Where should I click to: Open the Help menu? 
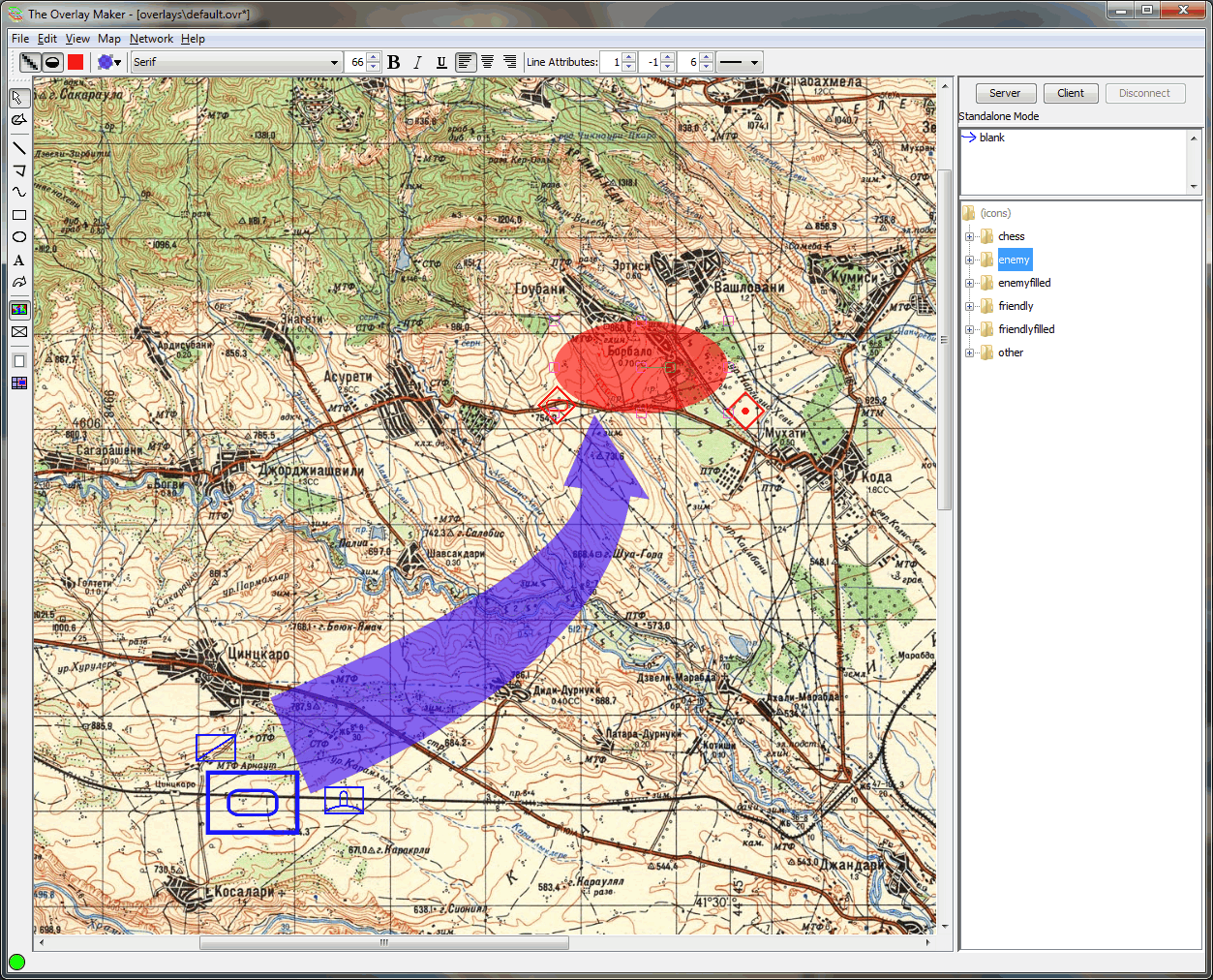coord(193,39)
